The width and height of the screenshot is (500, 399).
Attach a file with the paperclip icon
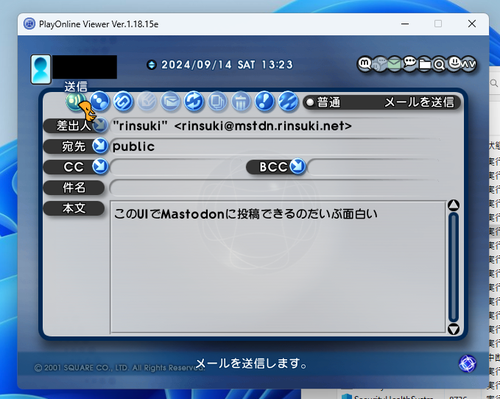[x=123, y=101]
